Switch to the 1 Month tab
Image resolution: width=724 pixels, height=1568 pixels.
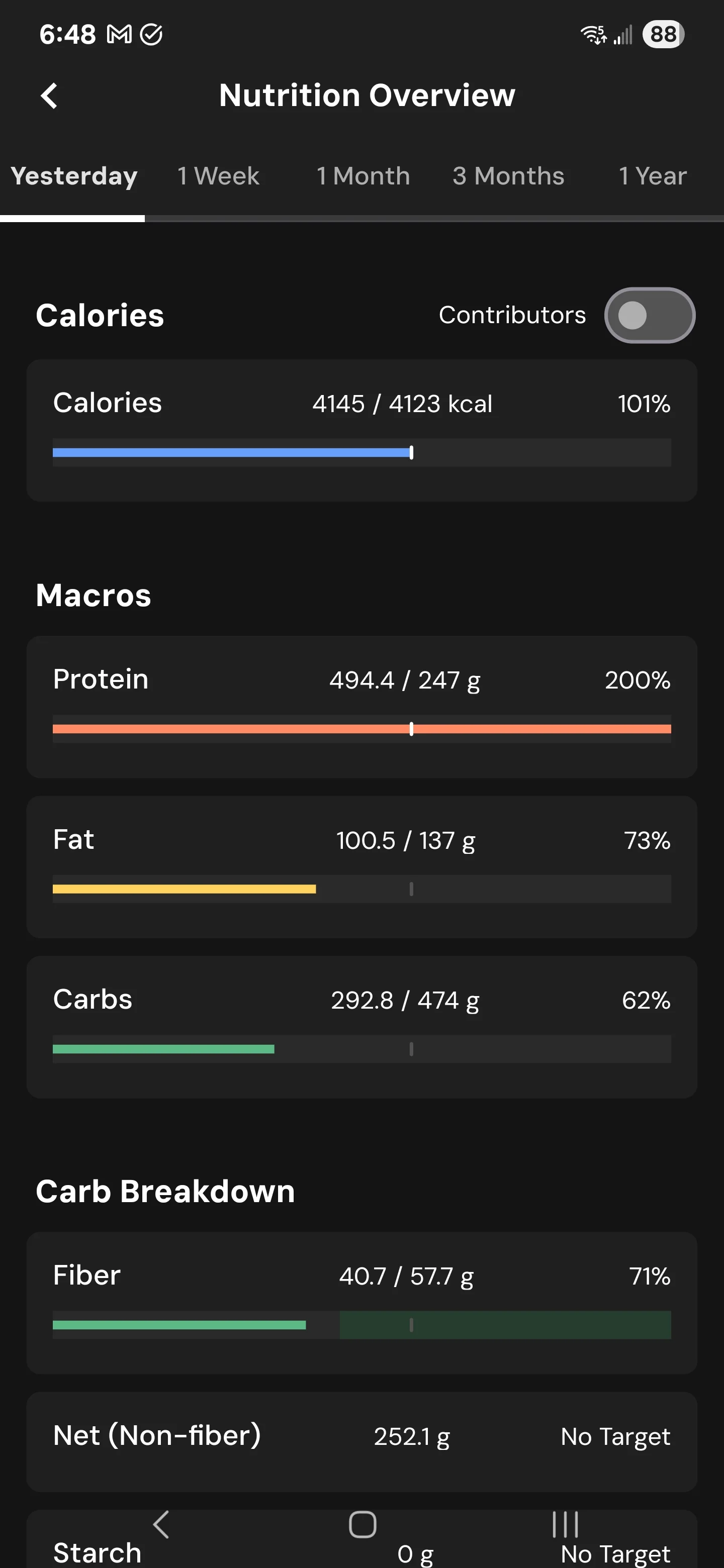[363, 176]
